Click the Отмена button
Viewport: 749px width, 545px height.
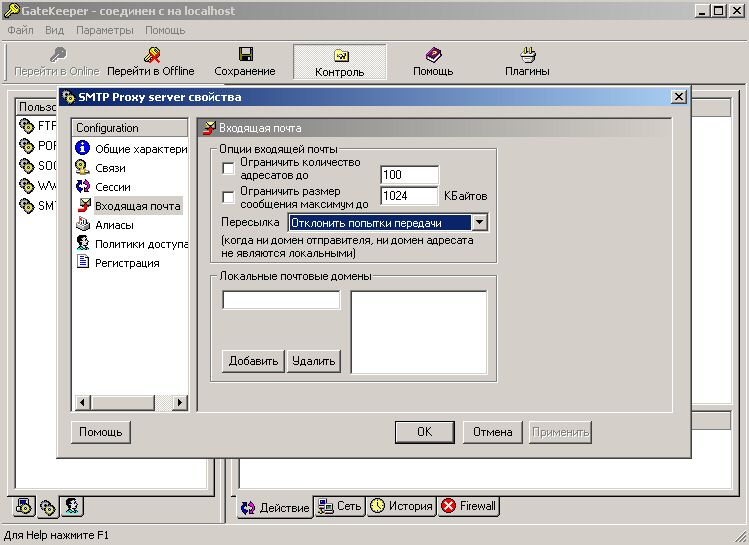[x=492, y=432]
